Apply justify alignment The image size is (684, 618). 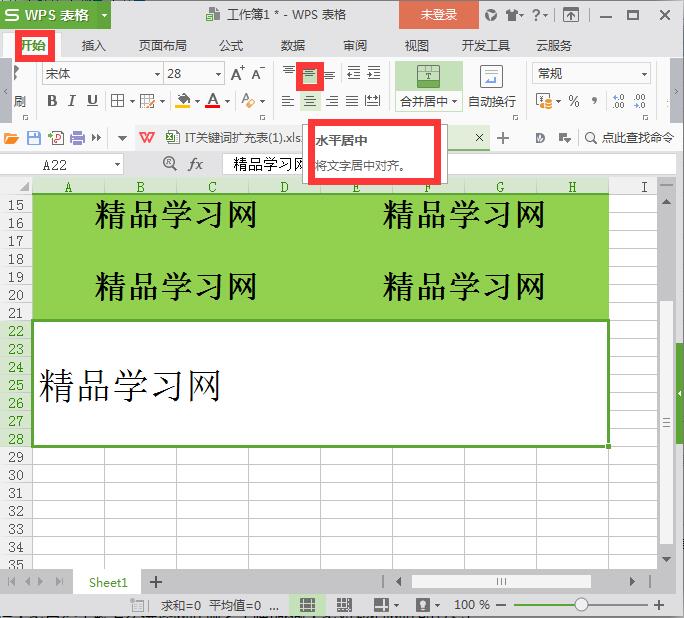pyautogui.click(x=352, y=101)
